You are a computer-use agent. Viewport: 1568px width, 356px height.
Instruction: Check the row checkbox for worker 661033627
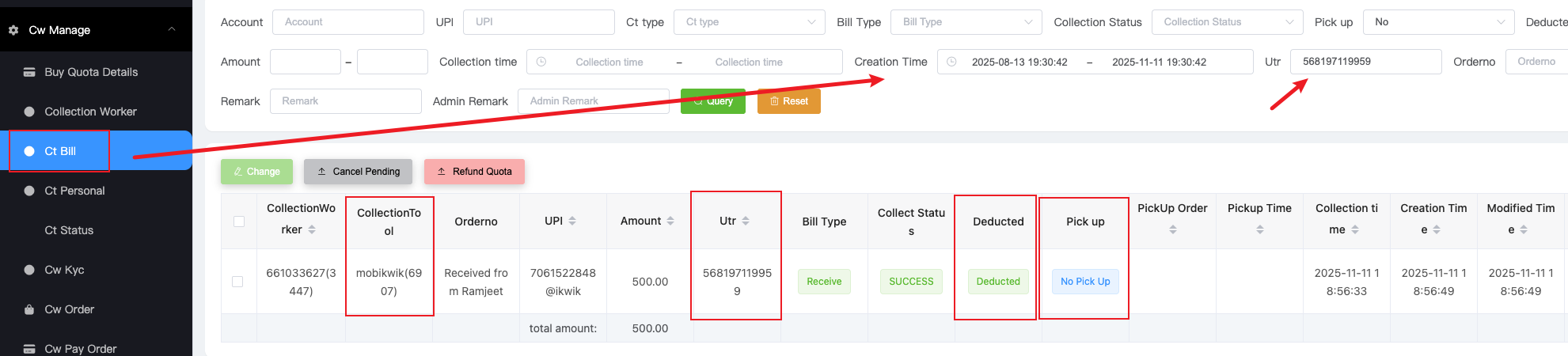point(237,282)
